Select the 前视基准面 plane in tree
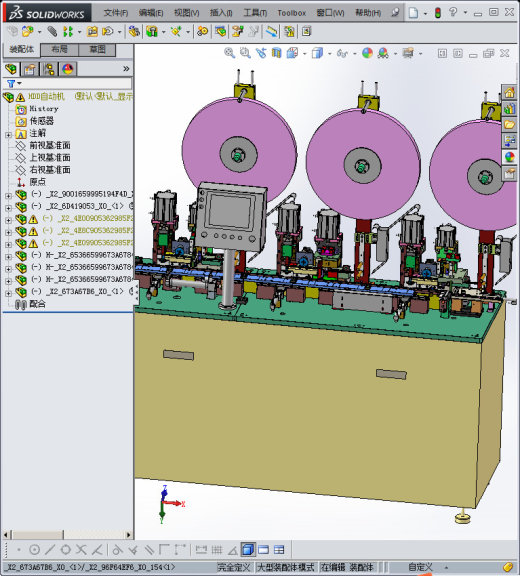 tap(50, 145)
